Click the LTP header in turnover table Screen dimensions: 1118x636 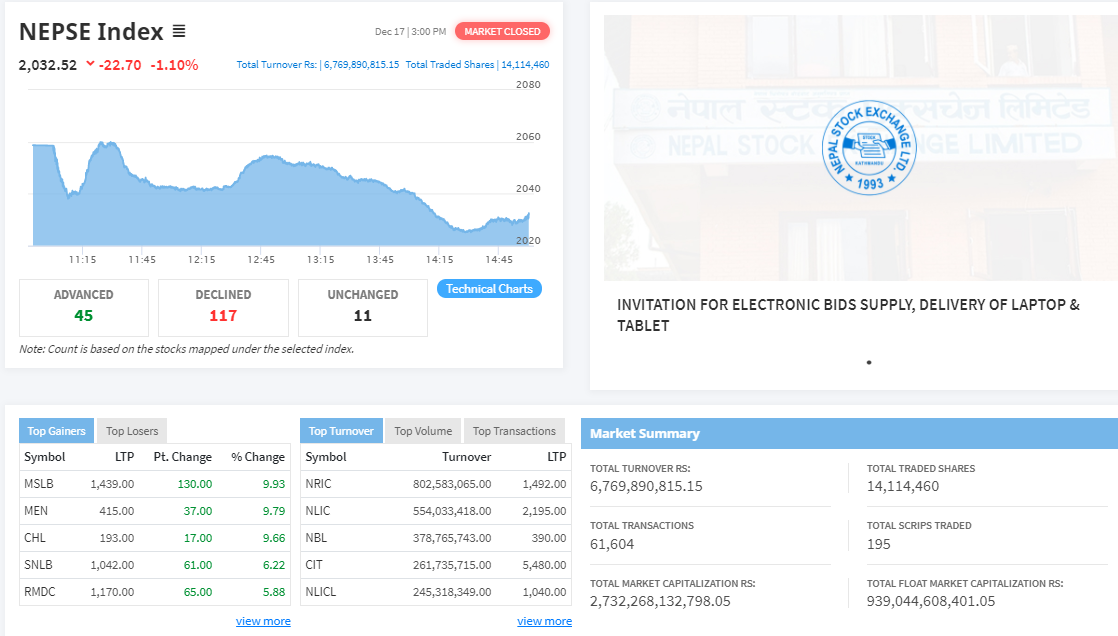point(557,457)
